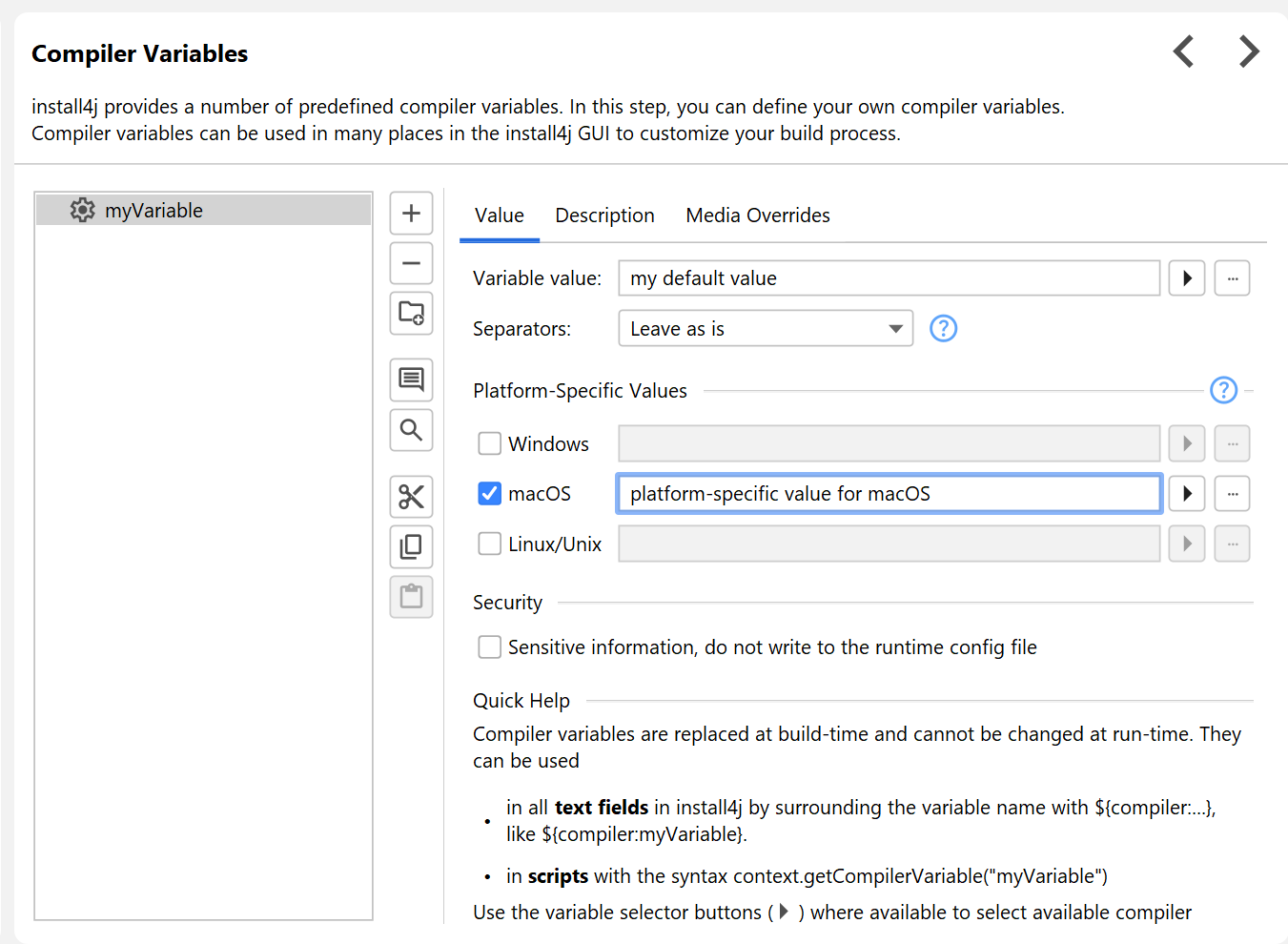Click the search magnifier icon
The height and width of the screenshot is (944, 1288).
point(411,430)
